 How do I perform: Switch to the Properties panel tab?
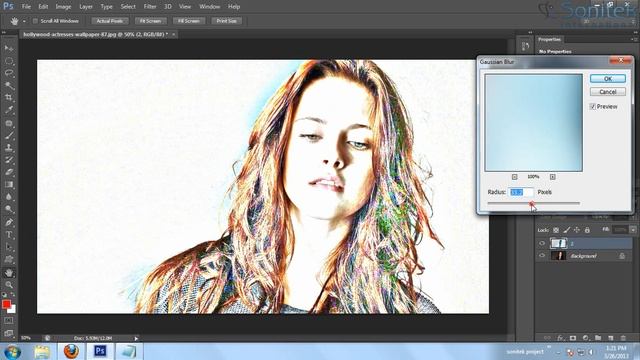click(x=549, y=39)
